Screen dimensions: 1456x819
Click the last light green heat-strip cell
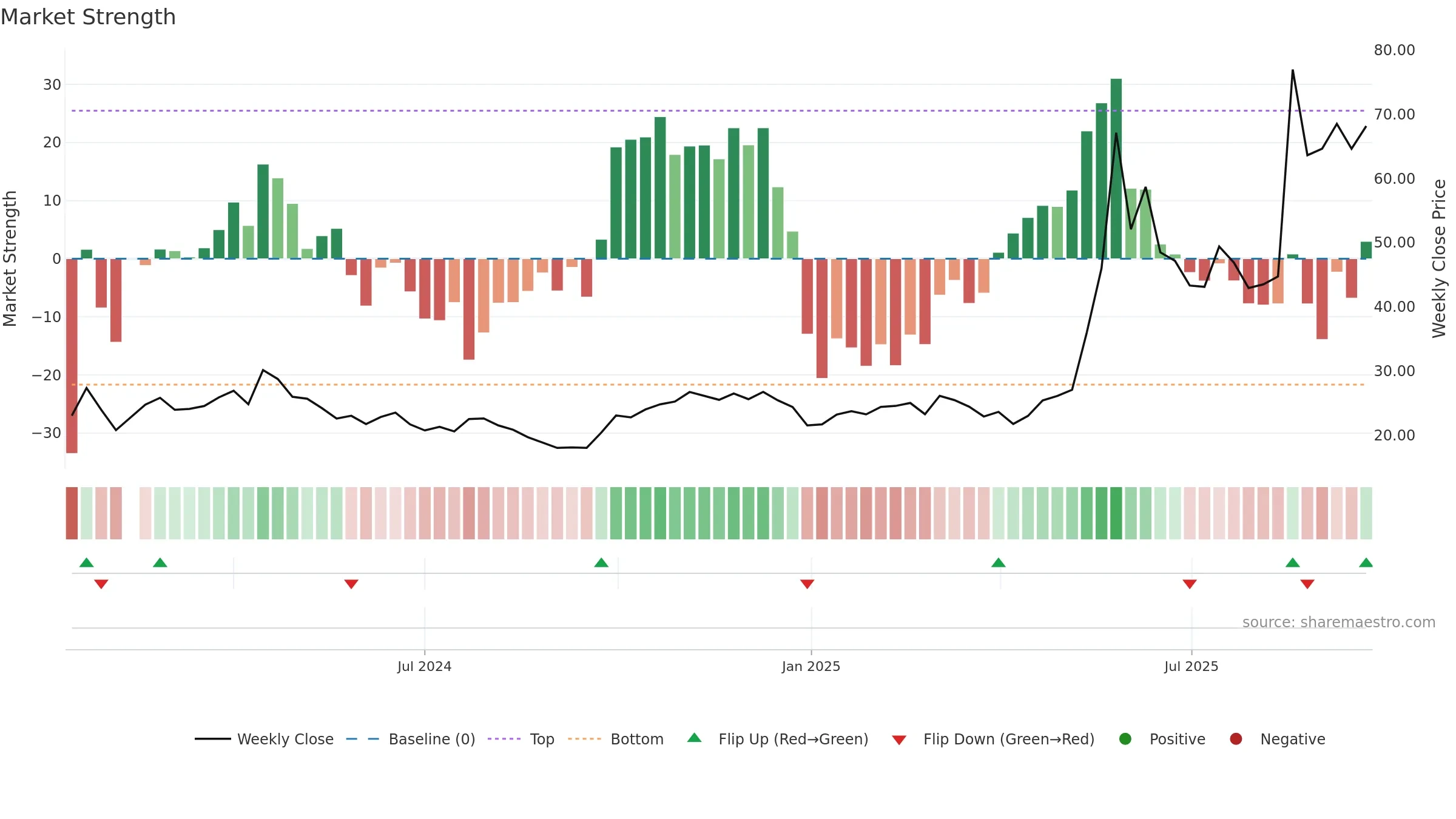[x=1366, y=513]
